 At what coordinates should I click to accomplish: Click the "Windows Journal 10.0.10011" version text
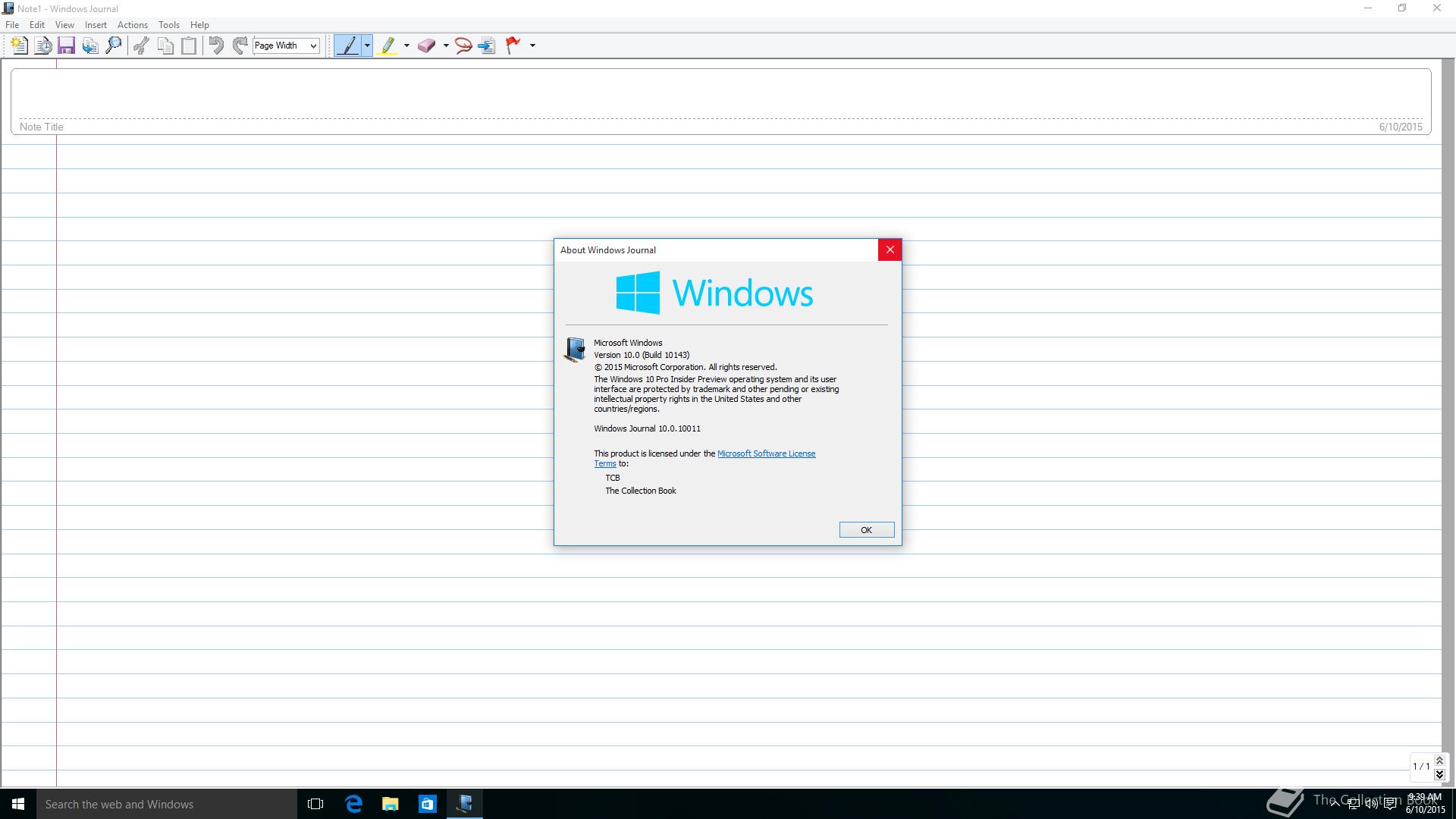click(x=647, y=428)
